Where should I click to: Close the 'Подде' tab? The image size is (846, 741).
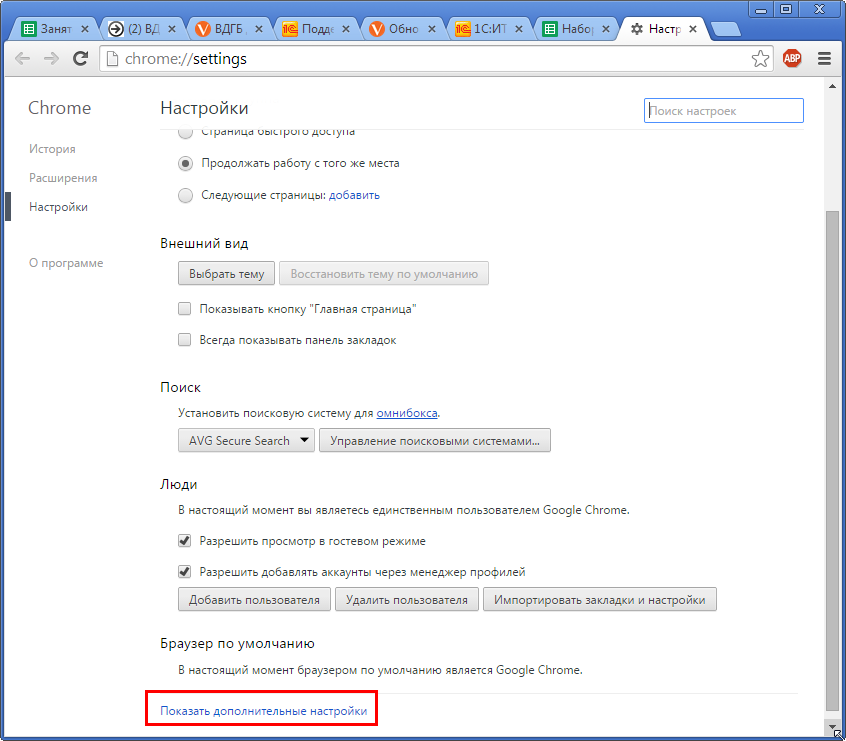(x=346, y=29)
